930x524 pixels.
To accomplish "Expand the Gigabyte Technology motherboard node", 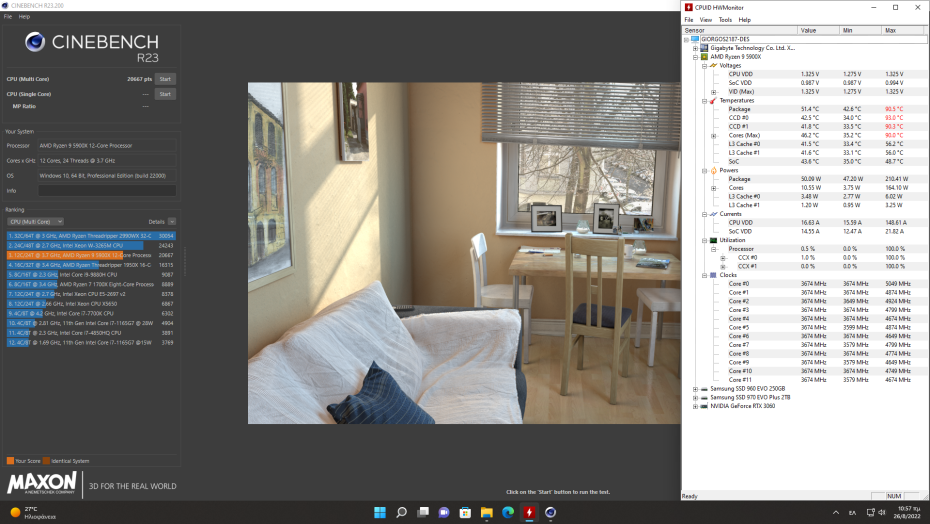I will (x=695, y=48).
